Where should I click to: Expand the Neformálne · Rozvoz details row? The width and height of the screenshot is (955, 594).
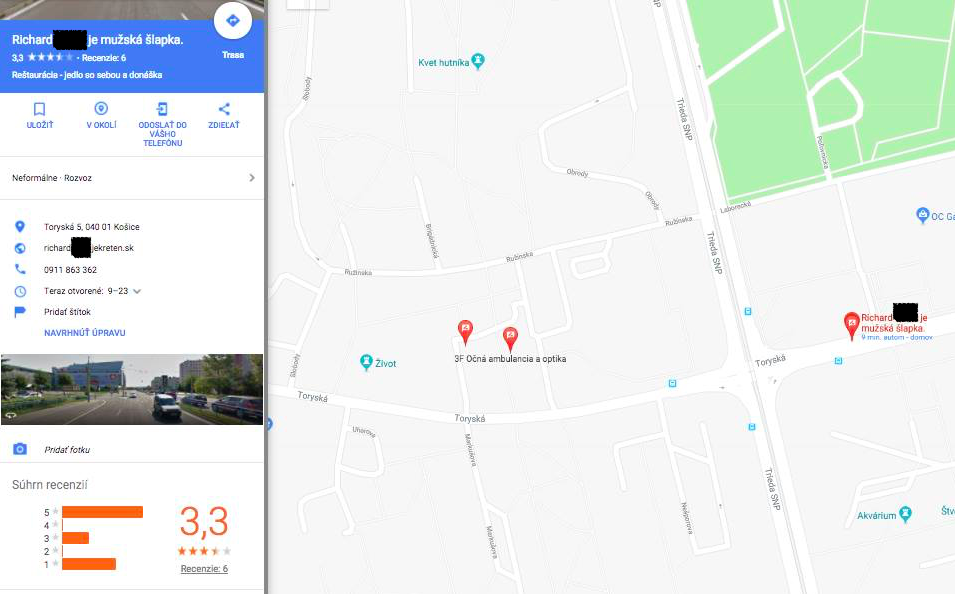(132, 178)
